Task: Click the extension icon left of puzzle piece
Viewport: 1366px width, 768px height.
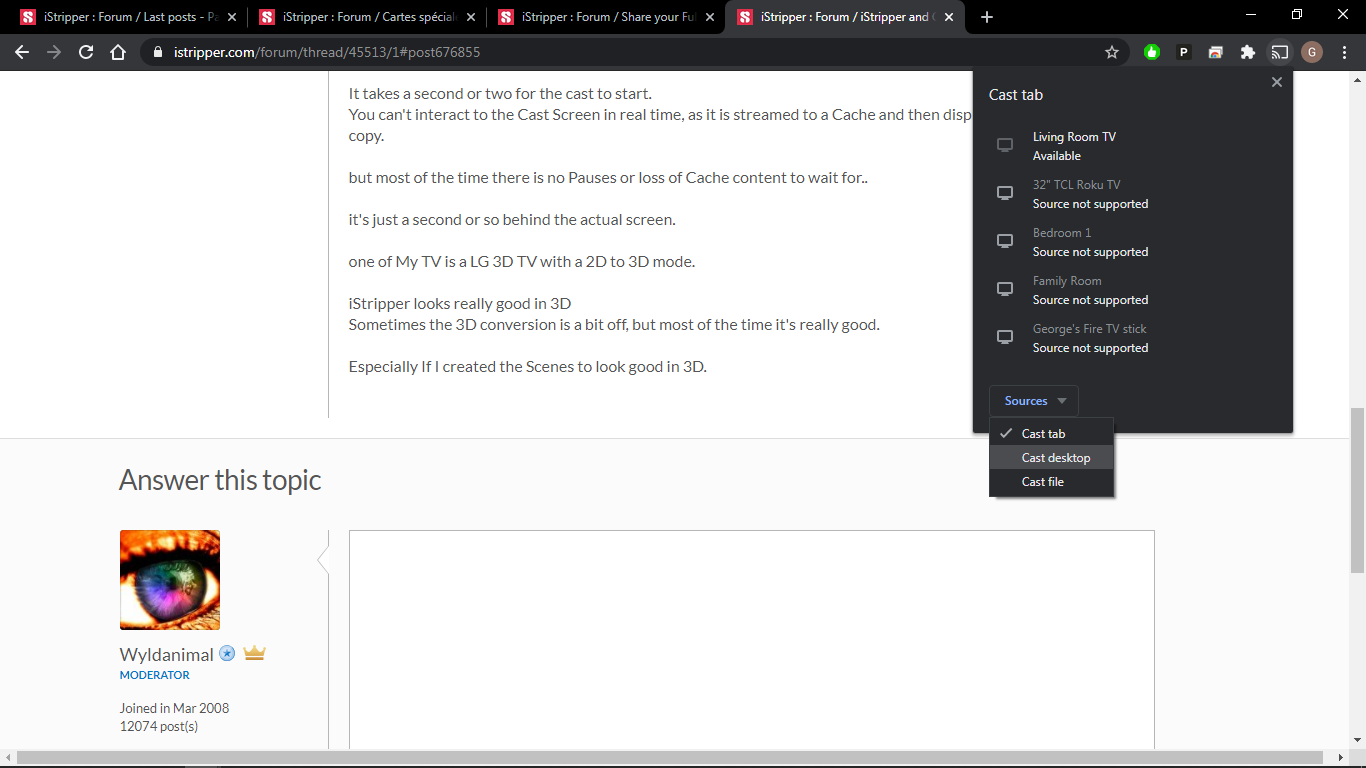Action: click(x=1216, y=52)
